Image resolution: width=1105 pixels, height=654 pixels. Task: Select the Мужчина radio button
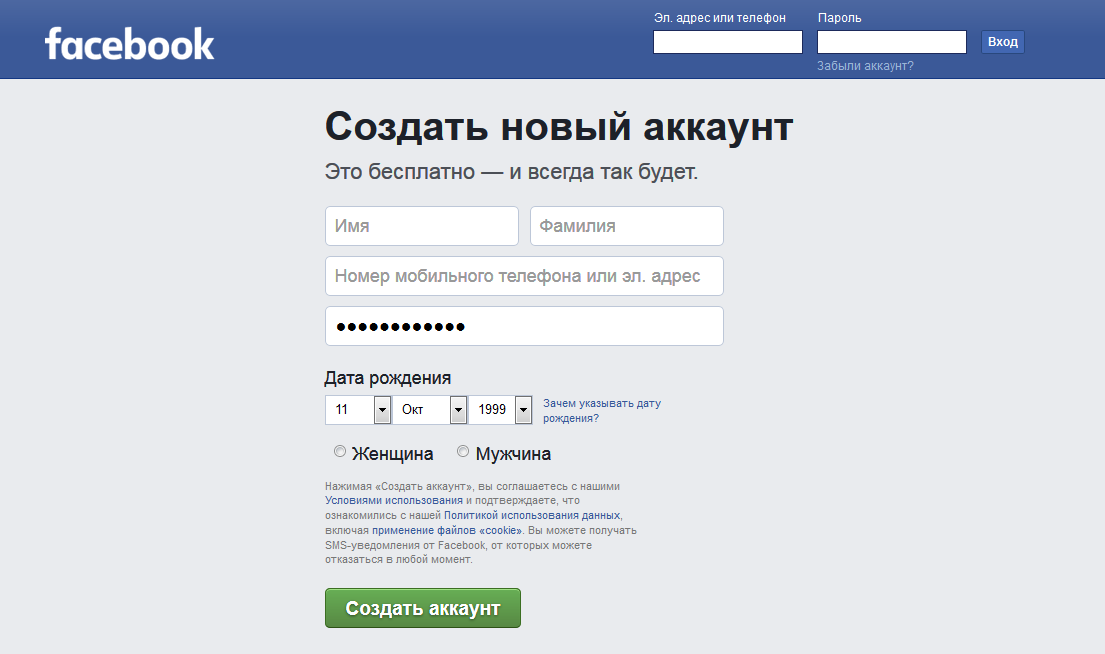[463, 451]
